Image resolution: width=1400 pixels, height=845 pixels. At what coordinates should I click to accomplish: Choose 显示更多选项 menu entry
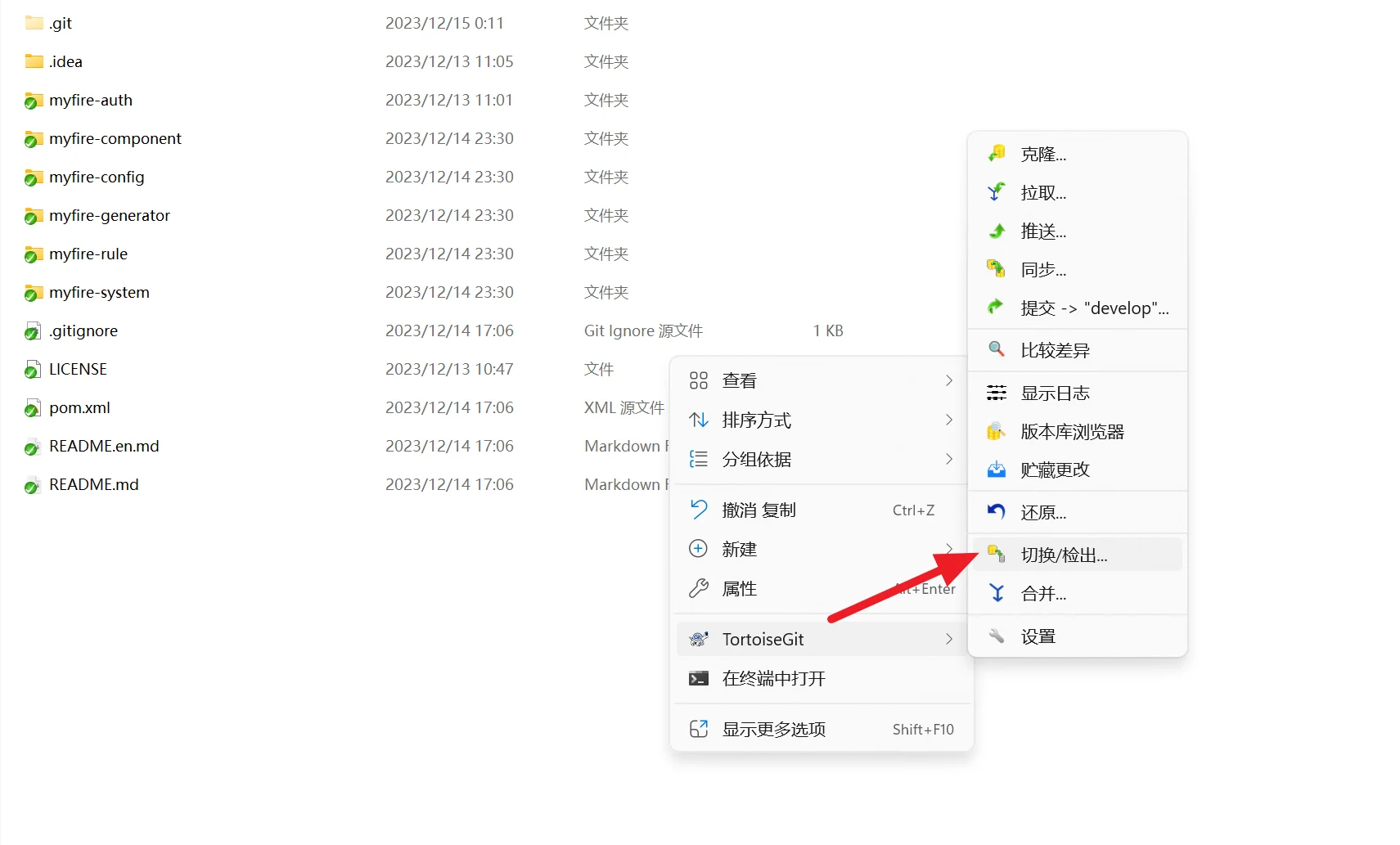(773, 729)
